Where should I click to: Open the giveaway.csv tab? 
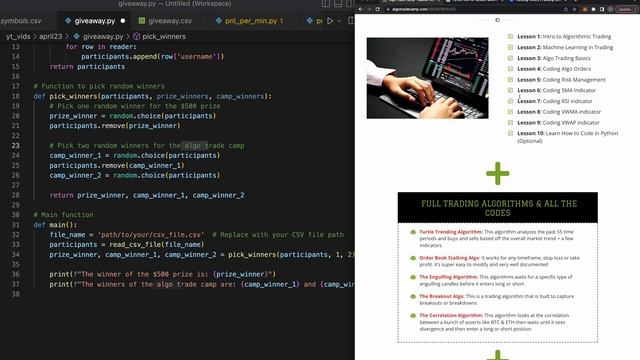coord(170,20)
